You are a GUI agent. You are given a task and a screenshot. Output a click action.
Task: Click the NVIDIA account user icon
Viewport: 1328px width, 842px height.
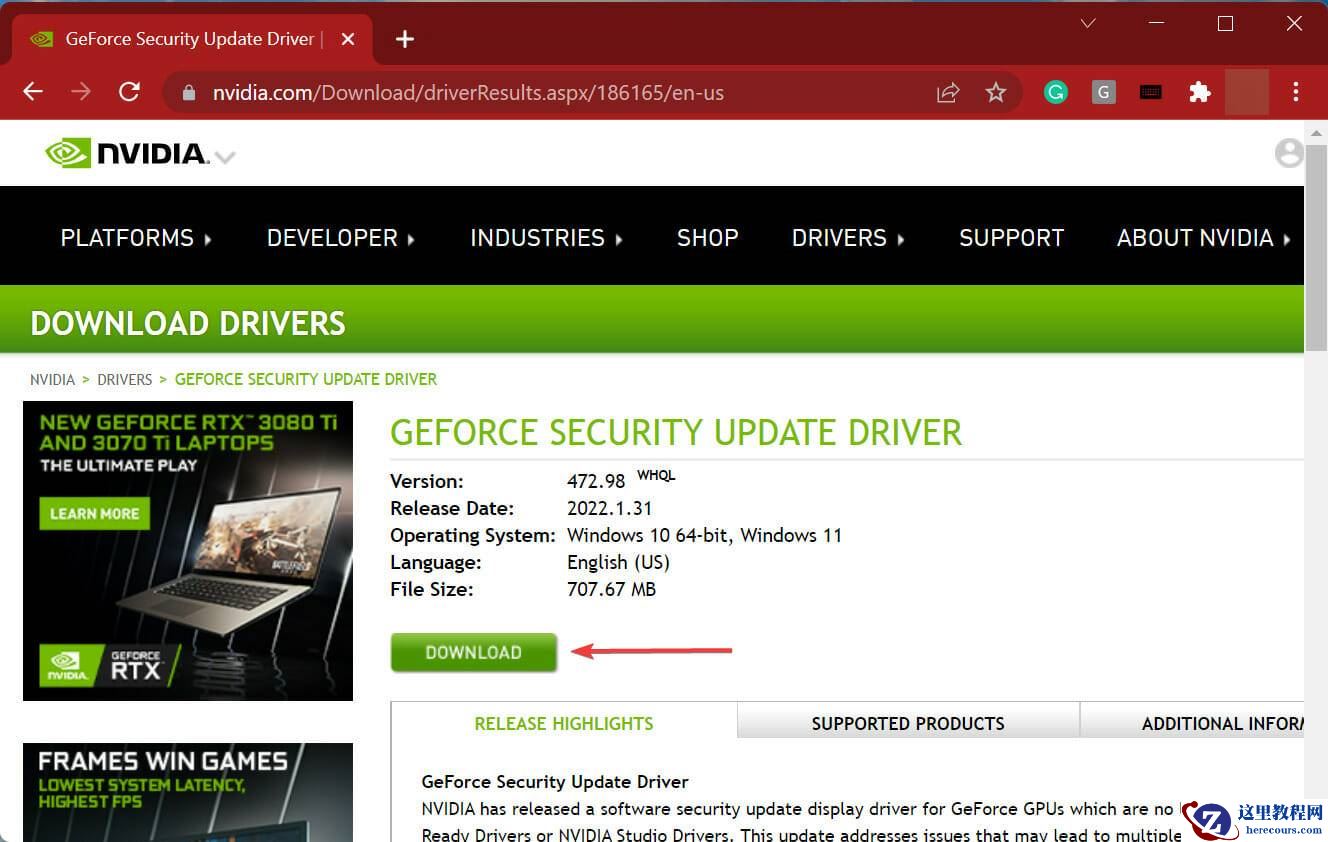point(1288,153)
